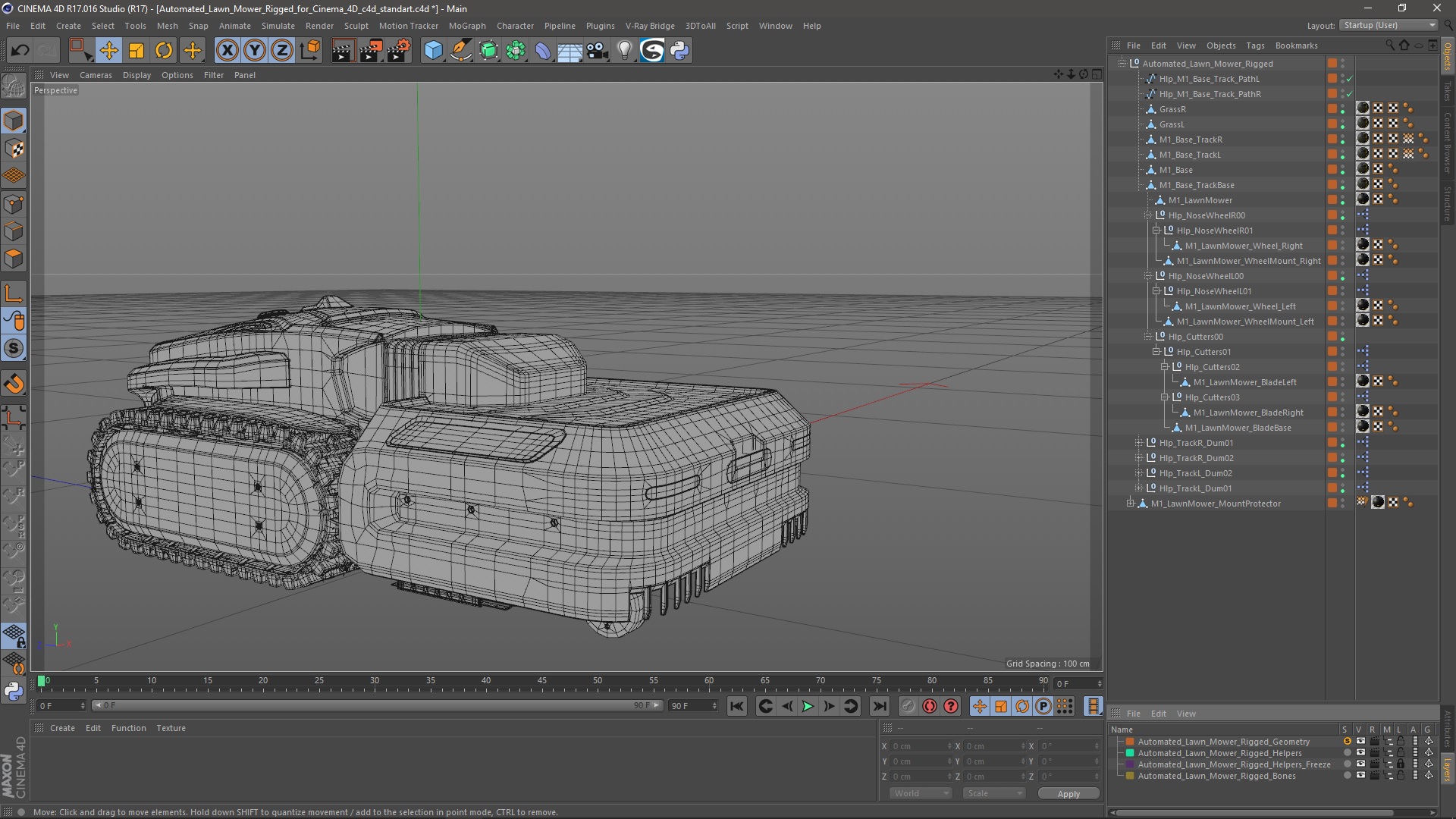Click the Magnet tool icon
Image resolution: width=1456 pixels, height=819 pixels.
(14, 384)
